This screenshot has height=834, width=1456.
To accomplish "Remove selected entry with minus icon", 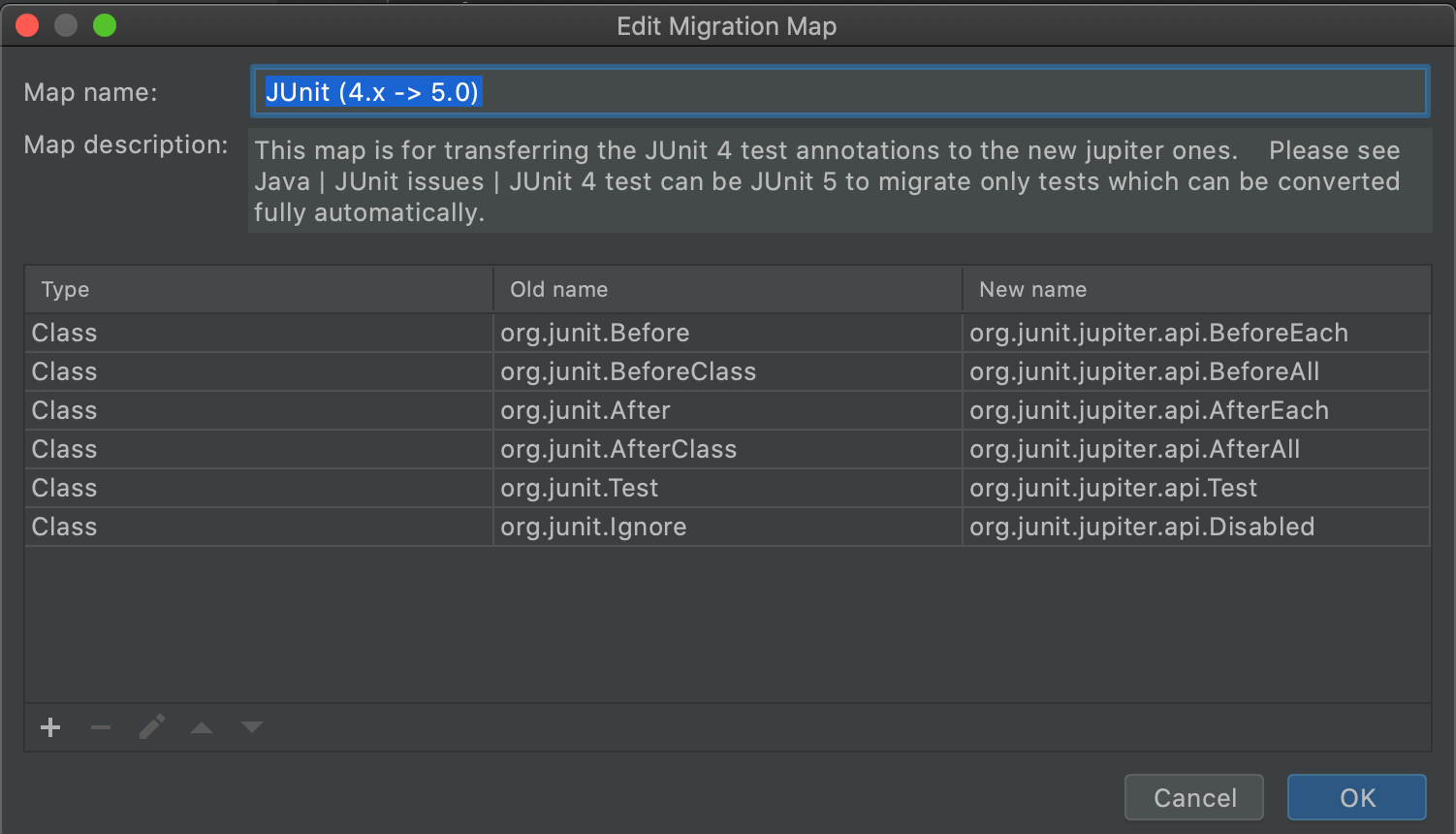I will [101, 727].
